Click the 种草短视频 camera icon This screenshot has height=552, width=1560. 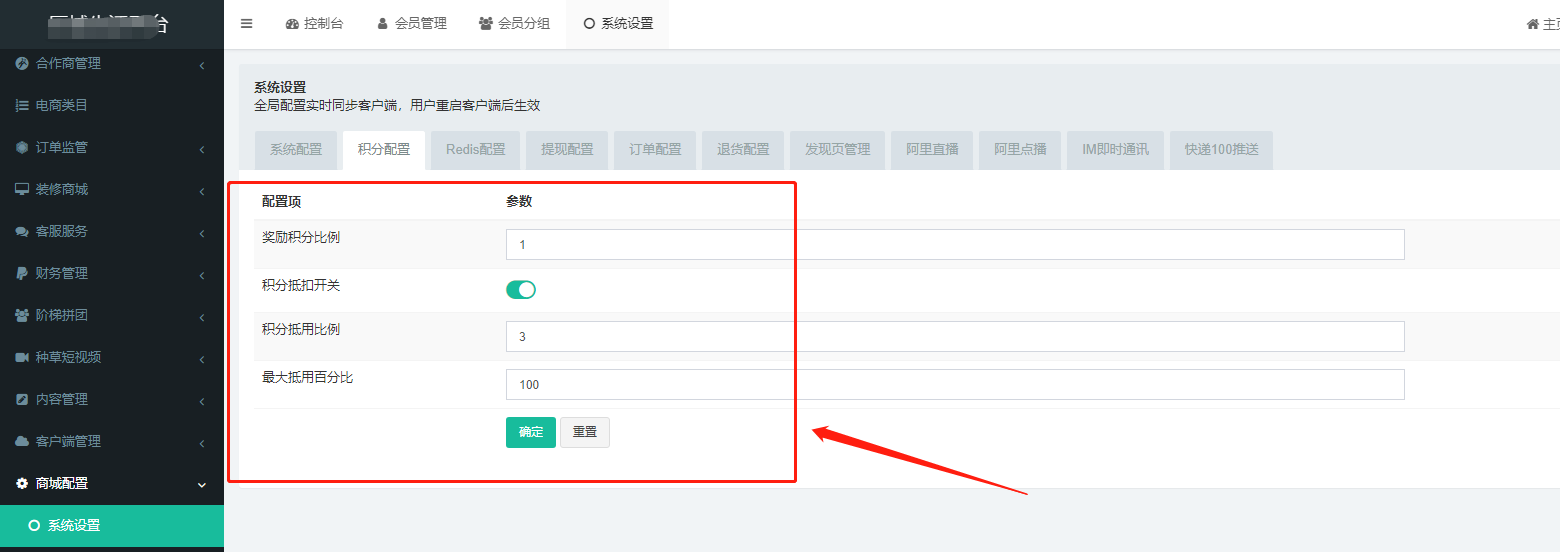pos(22,357)
